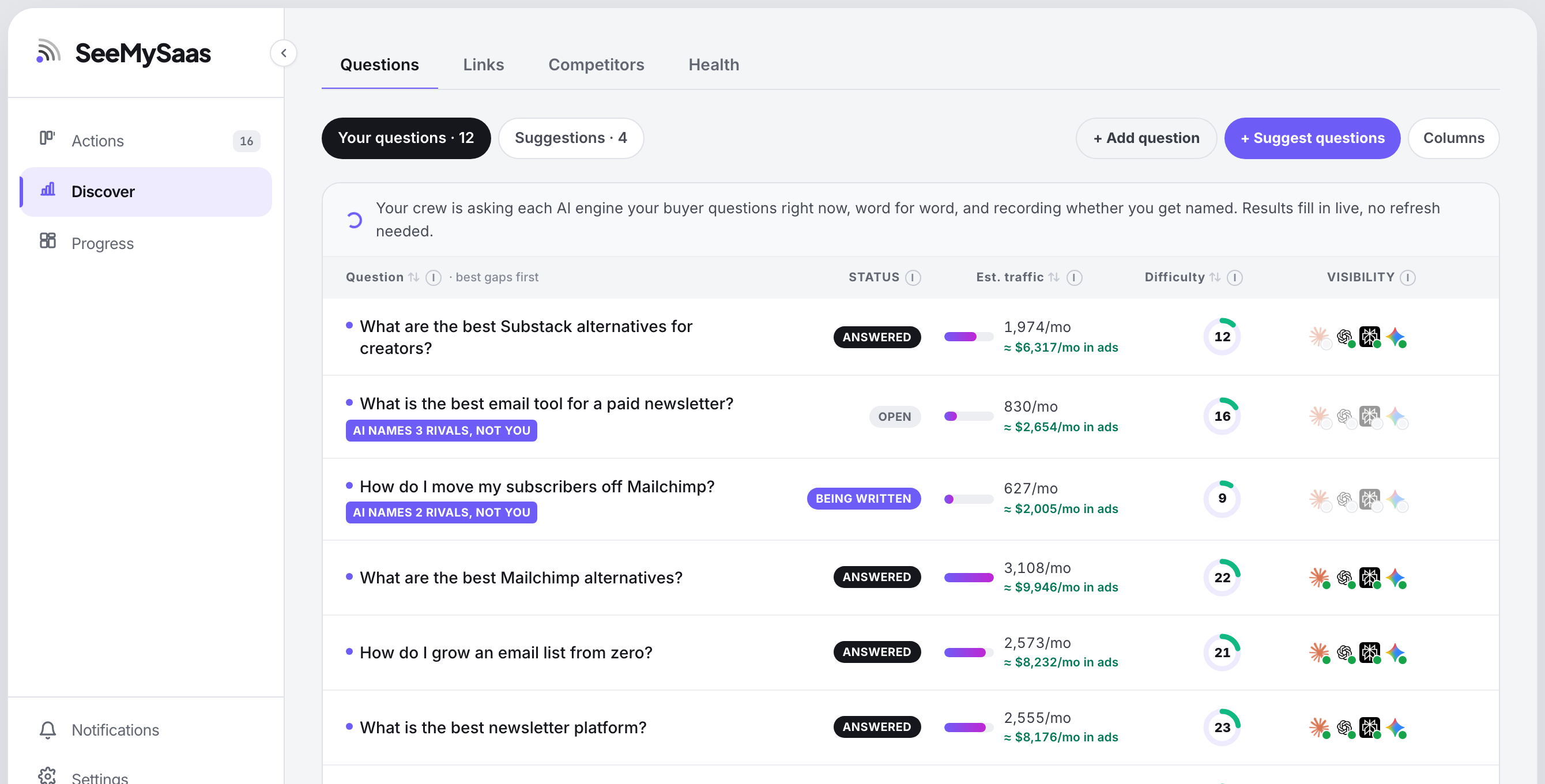
Task: Click the Progress grid icon
Action: click(47, 240)
